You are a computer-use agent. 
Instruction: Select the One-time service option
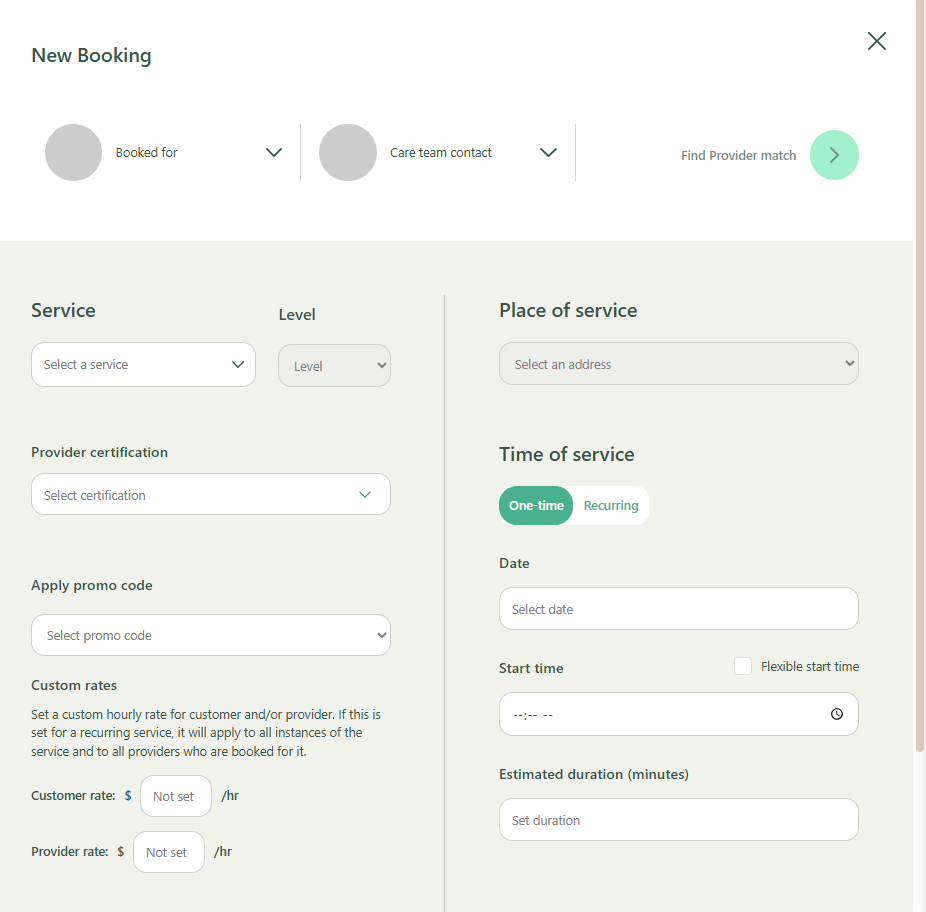pos(536,506)
